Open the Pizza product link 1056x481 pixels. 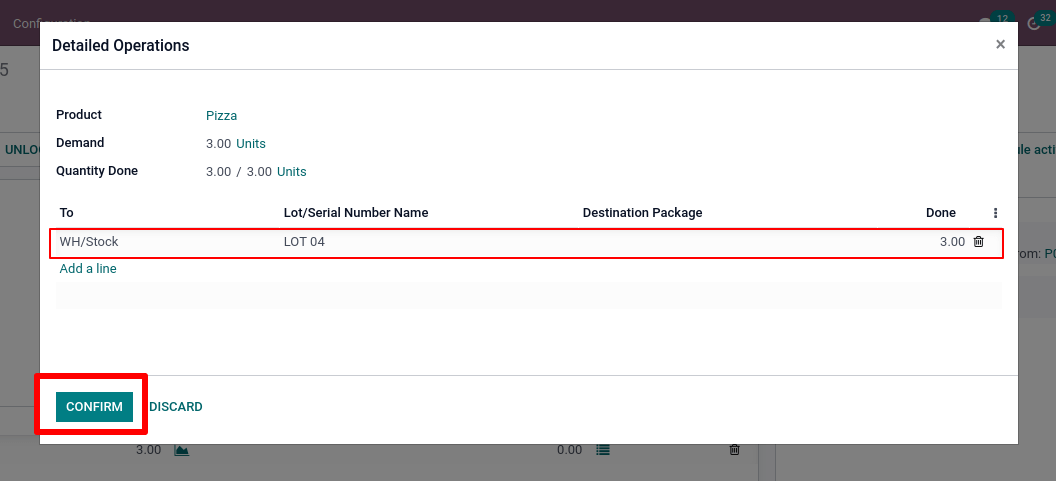(x=221, y=116)
